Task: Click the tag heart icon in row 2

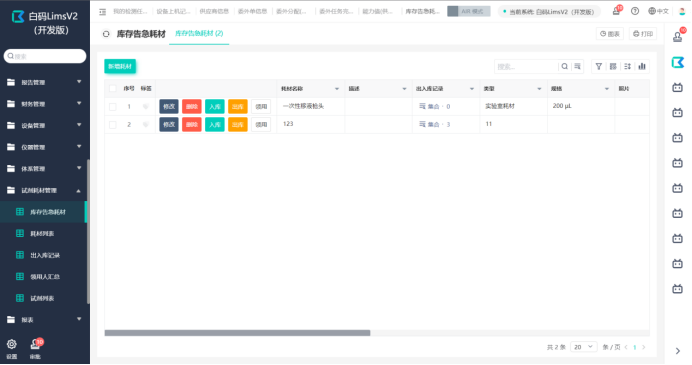Action: 146,124
